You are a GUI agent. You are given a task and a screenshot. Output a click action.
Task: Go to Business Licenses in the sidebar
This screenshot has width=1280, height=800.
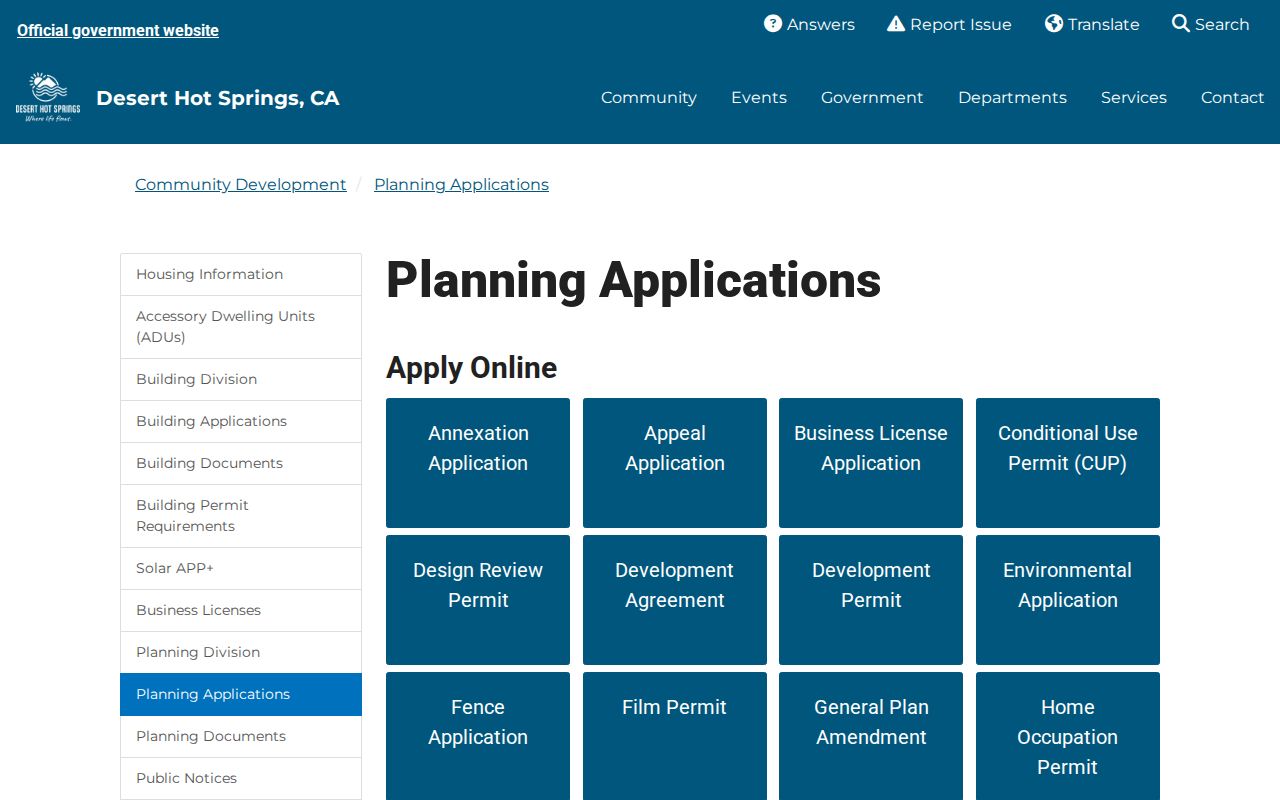[x=241, y=610]
